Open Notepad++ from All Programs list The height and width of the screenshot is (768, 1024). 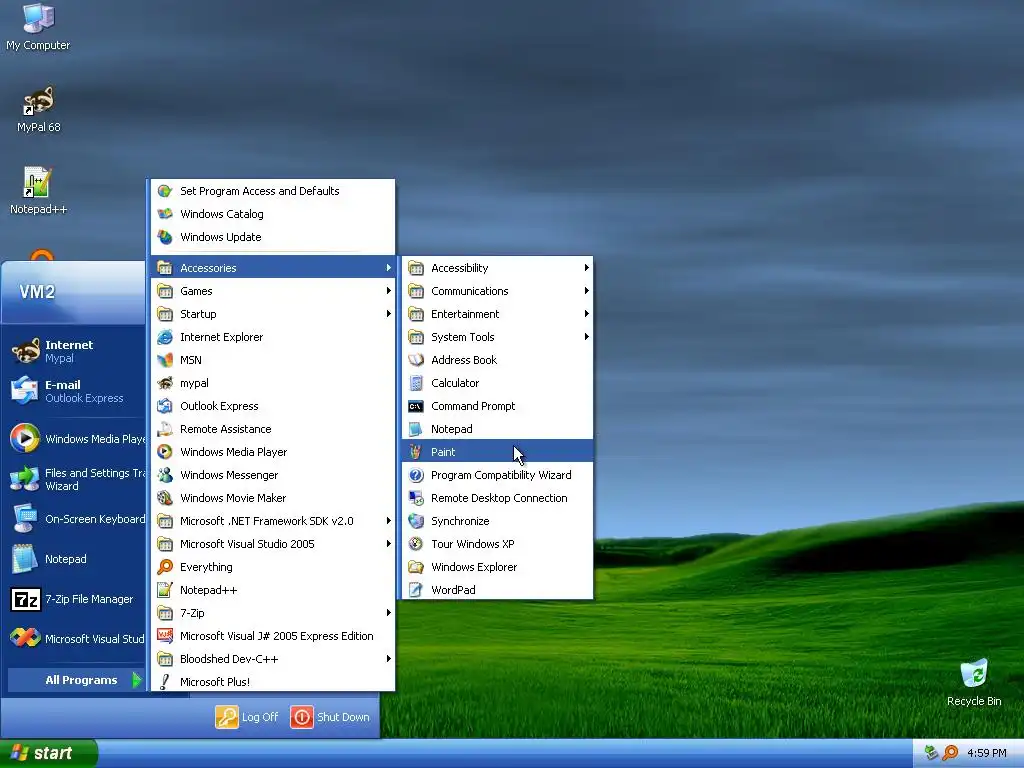click(273, 590)
